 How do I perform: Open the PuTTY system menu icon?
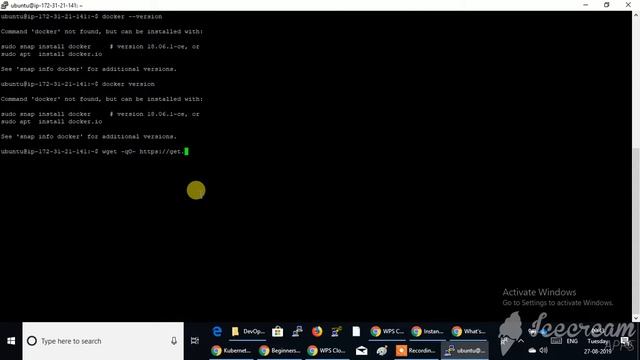pyautogui.click(x=4, y=5)
